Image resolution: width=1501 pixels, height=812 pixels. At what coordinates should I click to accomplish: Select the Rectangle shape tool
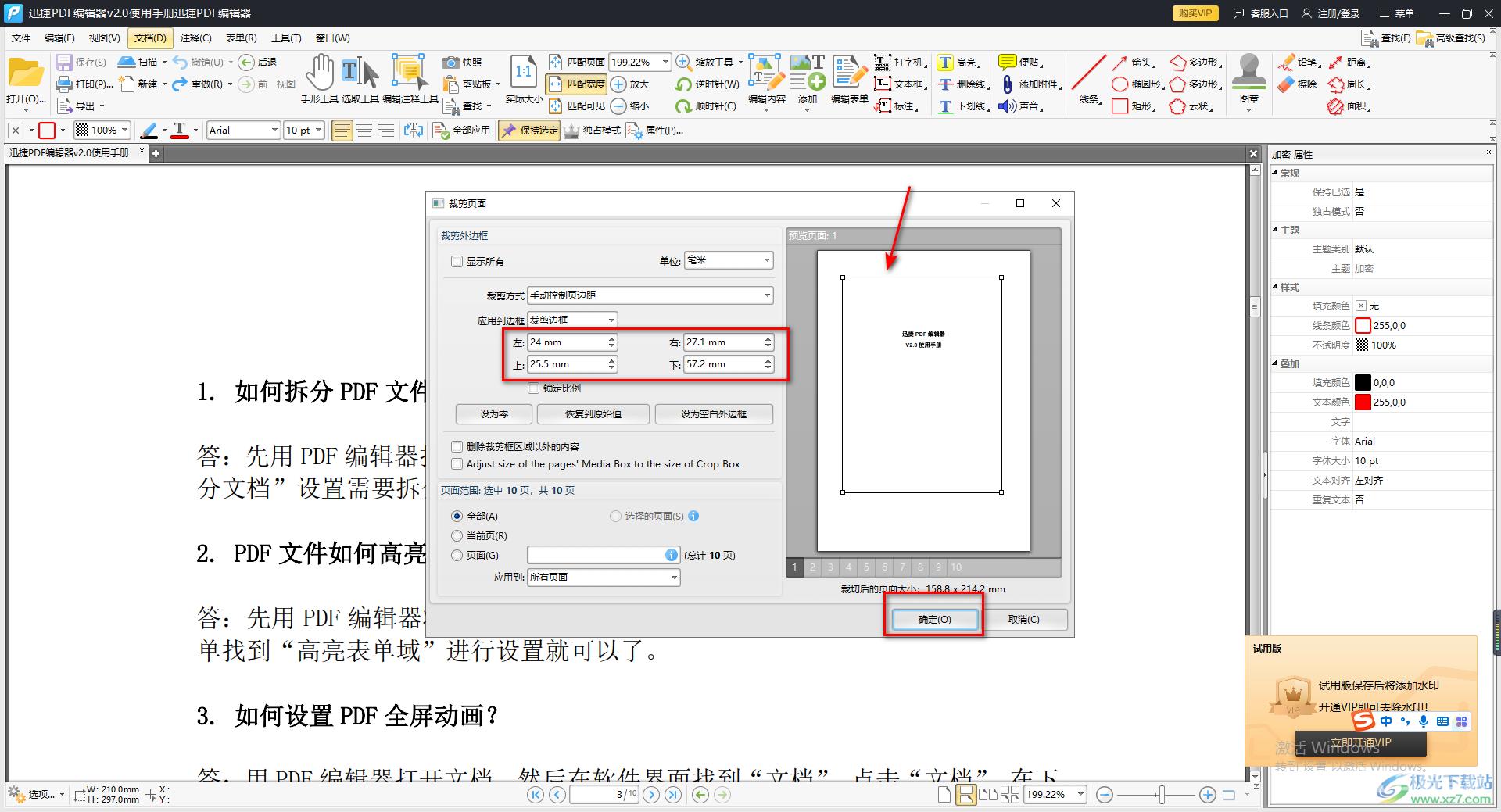1134,106
